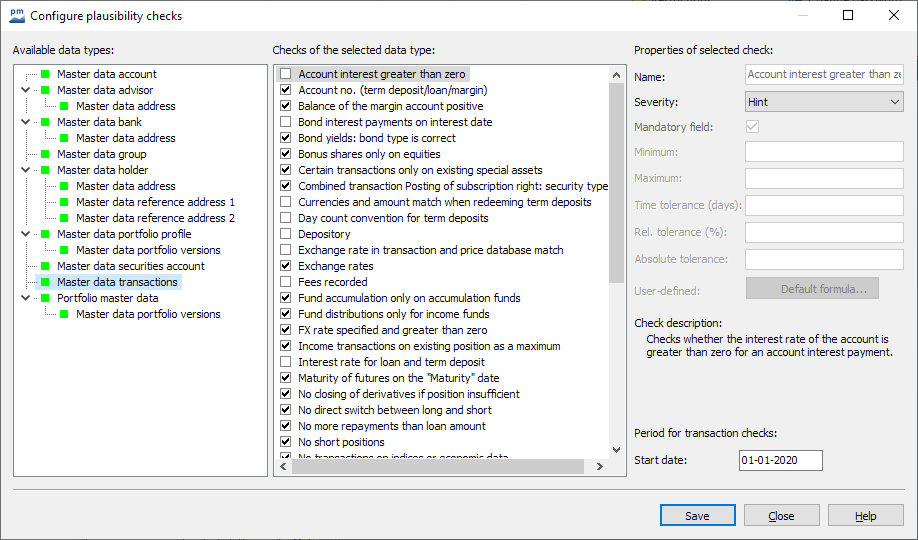Click the Start date input field
918x540 pixels.
[x=780, y=460]
